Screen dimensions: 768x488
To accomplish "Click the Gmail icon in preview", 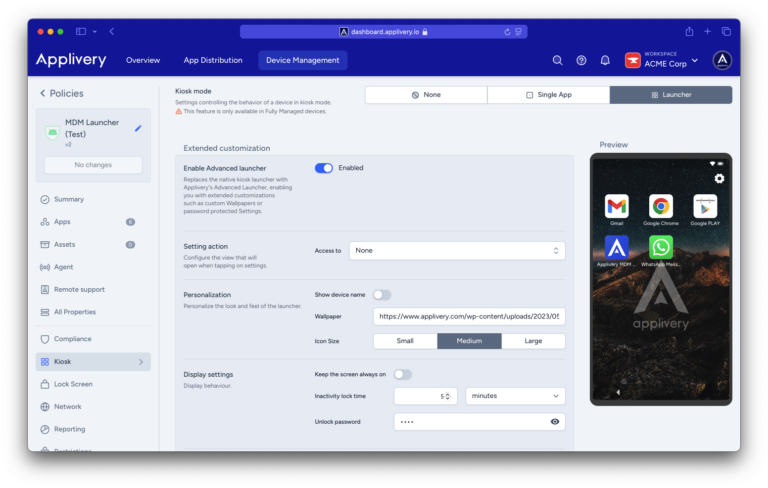I will [617, 206].
